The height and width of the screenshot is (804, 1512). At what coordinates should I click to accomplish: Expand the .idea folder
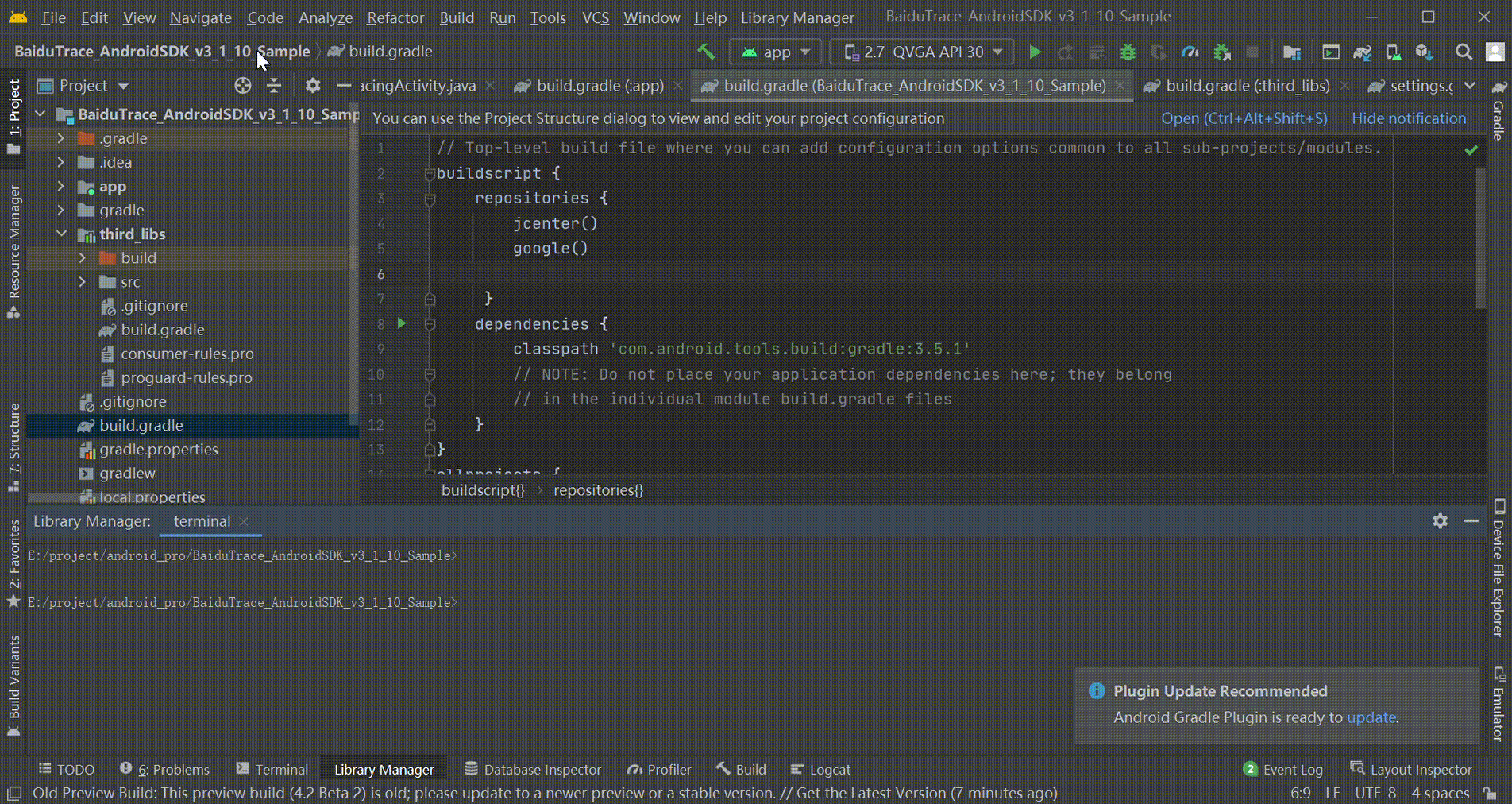[61, 162]
